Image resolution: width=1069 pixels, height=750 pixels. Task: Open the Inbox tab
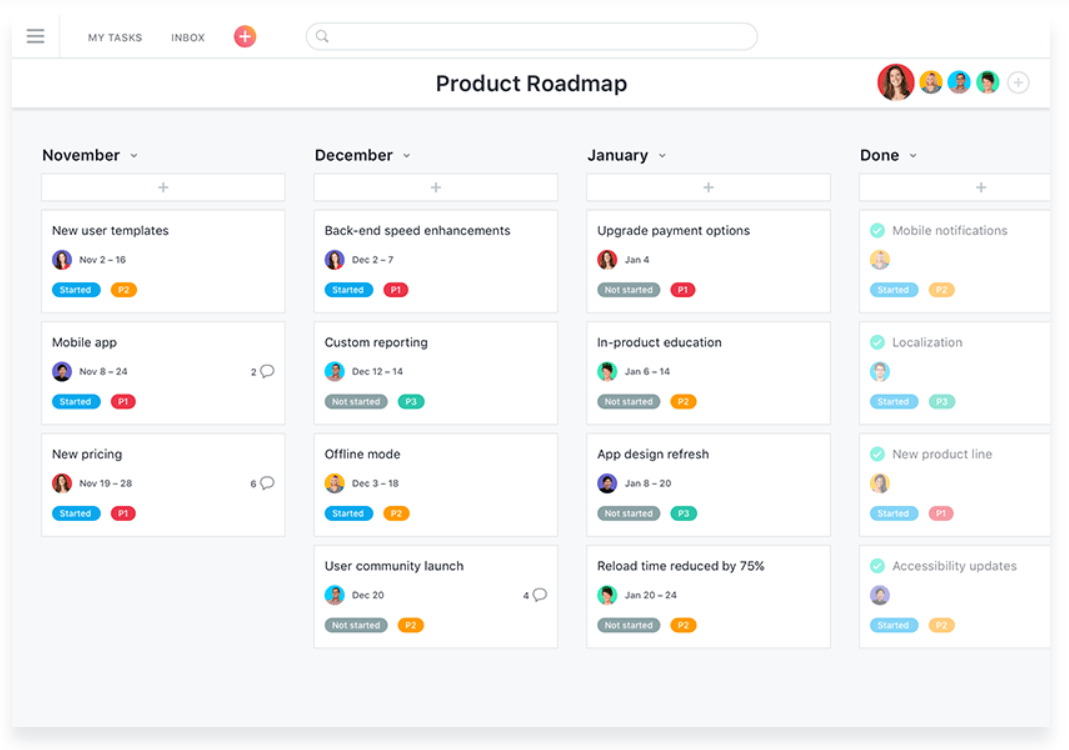click(187, 37)
